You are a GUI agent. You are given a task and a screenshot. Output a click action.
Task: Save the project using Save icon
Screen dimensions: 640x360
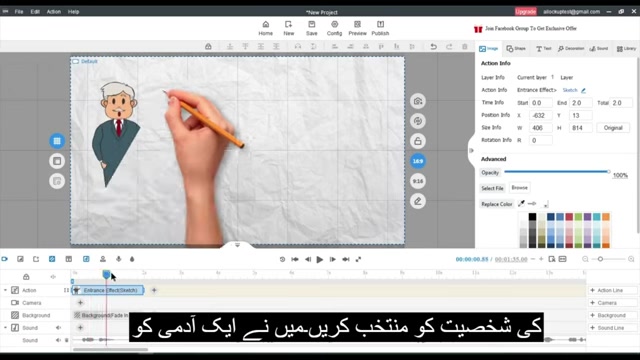[x=311, y=28]
